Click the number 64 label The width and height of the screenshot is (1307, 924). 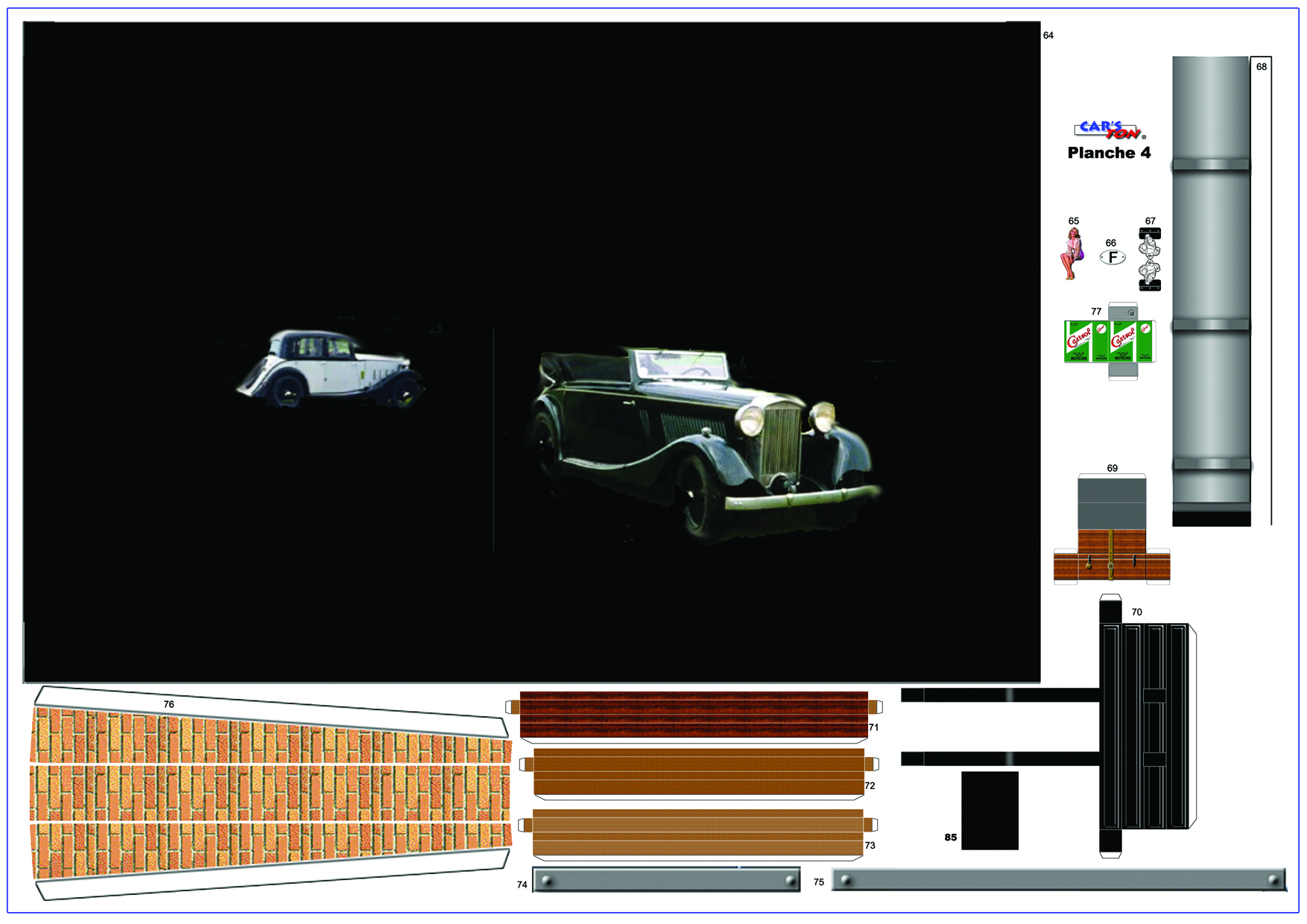coord(1048,36)
